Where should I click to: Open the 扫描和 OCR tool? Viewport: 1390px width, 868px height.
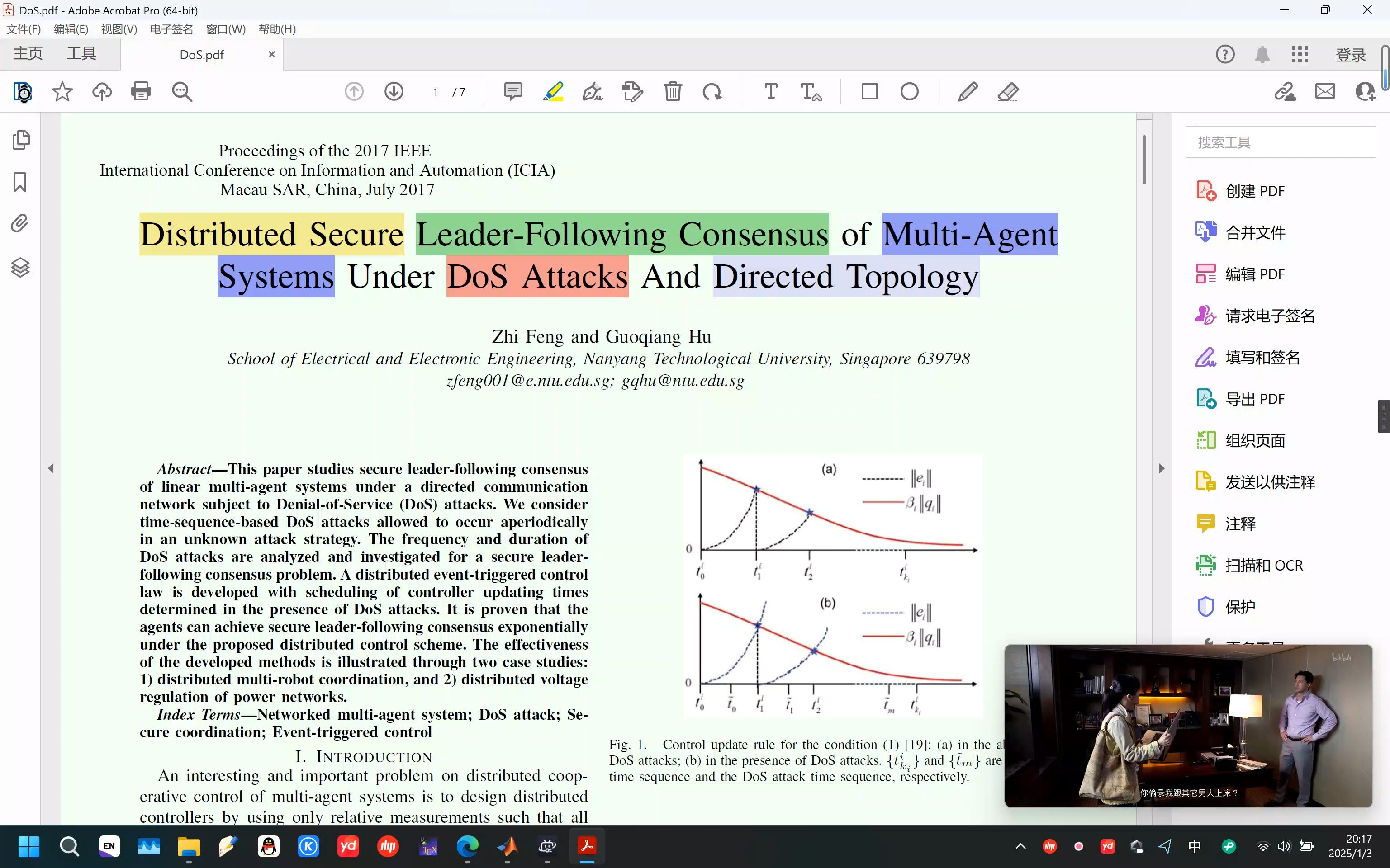pyautogui.click(x=1250, y=566)
